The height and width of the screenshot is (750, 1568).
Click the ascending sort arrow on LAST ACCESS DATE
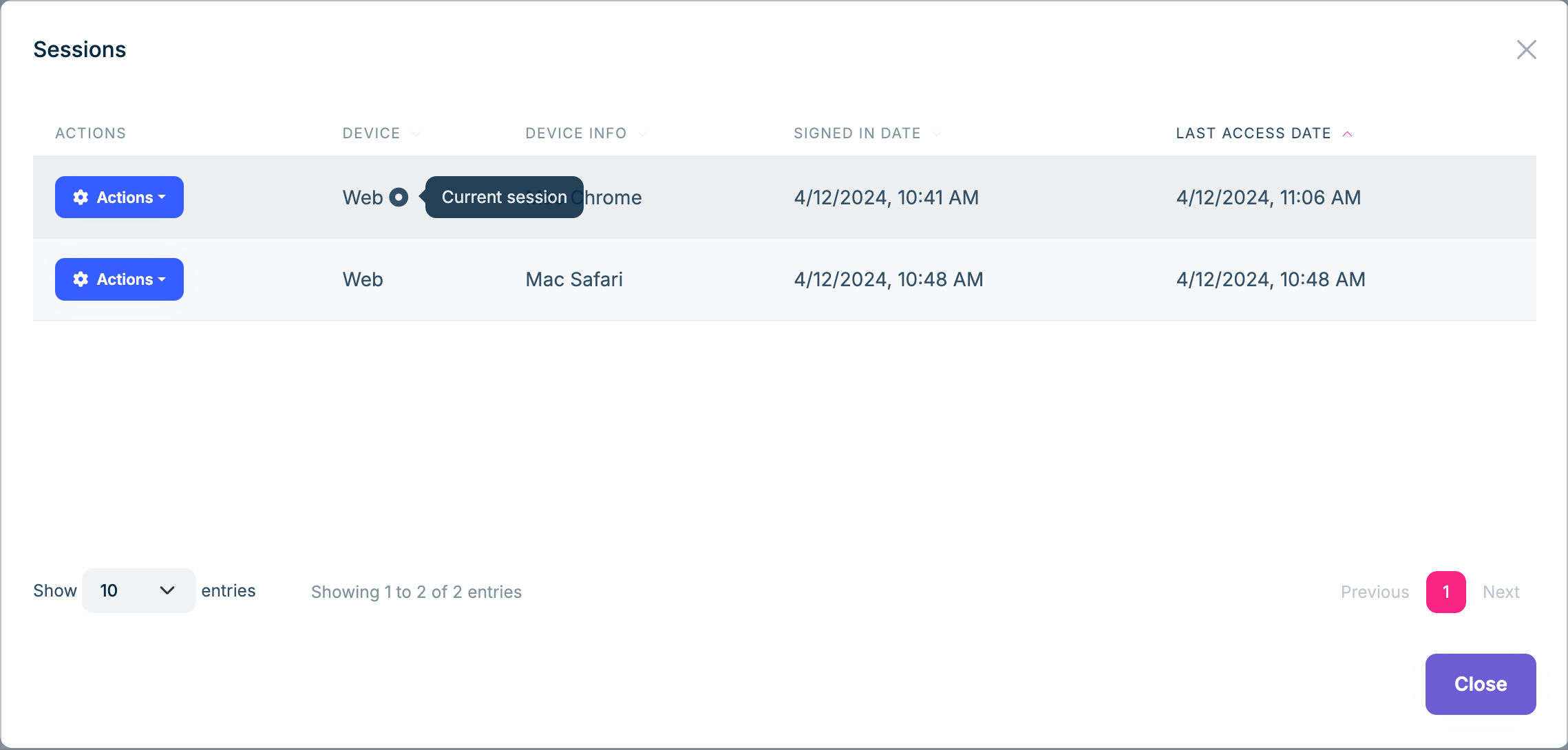(1348, 133)
